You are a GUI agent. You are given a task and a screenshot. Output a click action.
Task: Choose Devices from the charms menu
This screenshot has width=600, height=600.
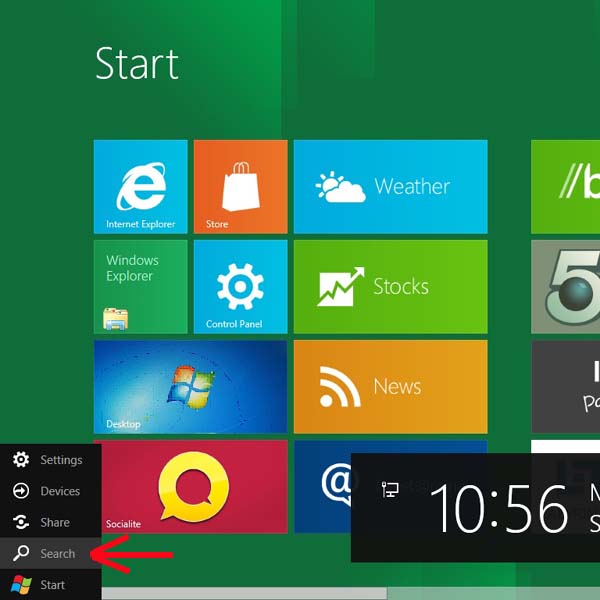coord(50,491)
